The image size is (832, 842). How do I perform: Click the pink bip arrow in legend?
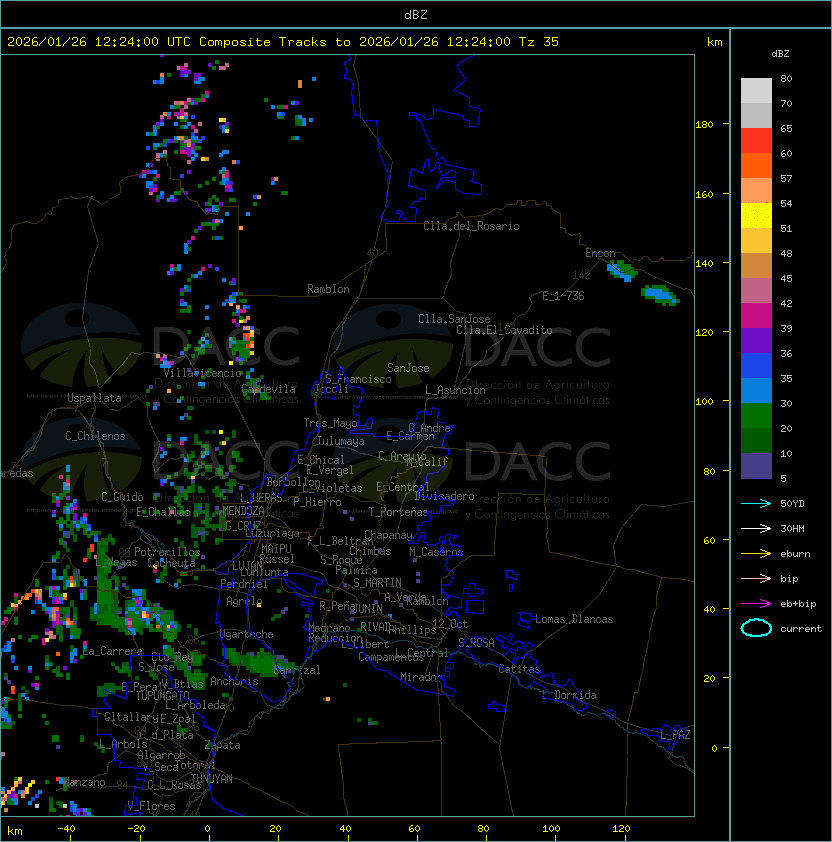756,578
